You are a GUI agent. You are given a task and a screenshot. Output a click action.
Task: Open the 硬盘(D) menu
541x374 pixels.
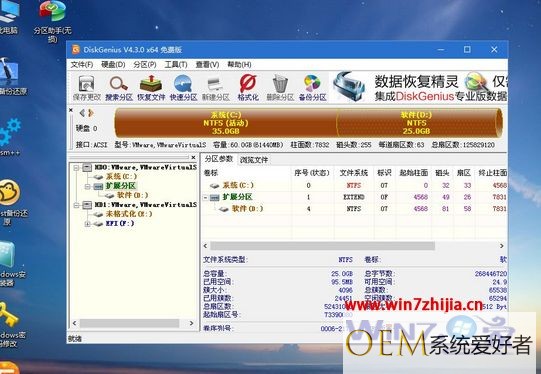pyautogui.click(x=113, y=65)
